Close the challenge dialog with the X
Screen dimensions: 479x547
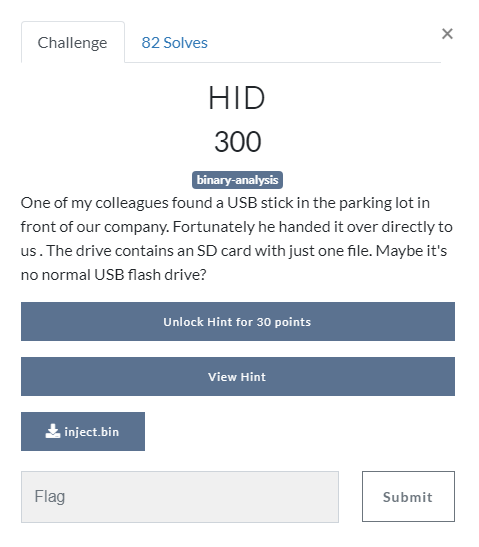(x=447, y=34)
